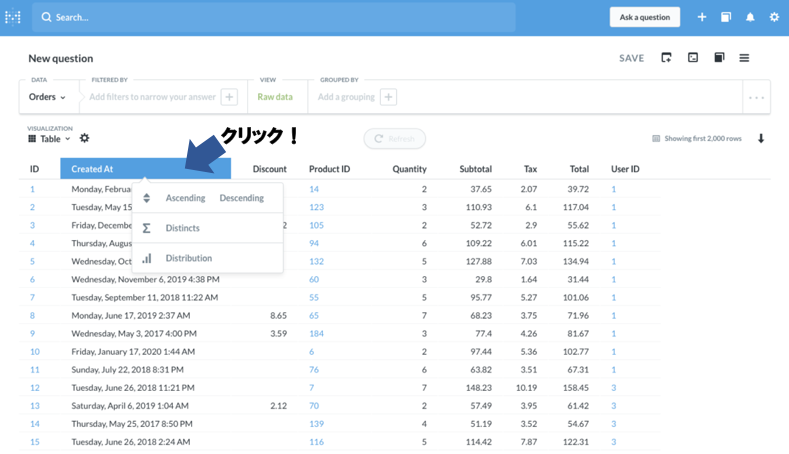Open order ID link 10
Image resolution: width=789 pixels, height=454 pixels.
[35, 352]
